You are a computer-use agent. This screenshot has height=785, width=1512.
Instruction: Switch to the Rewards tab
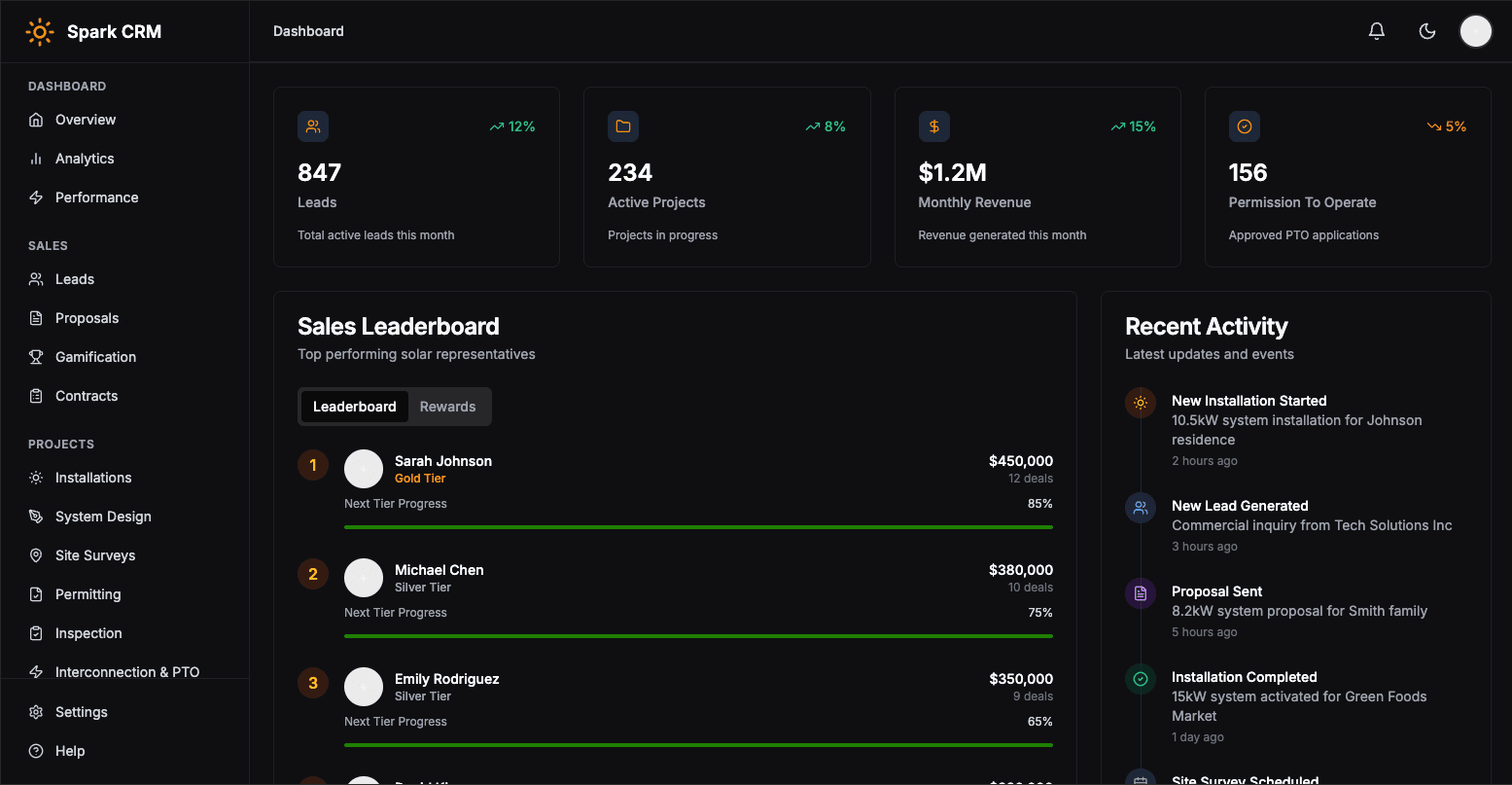[448, 407]
